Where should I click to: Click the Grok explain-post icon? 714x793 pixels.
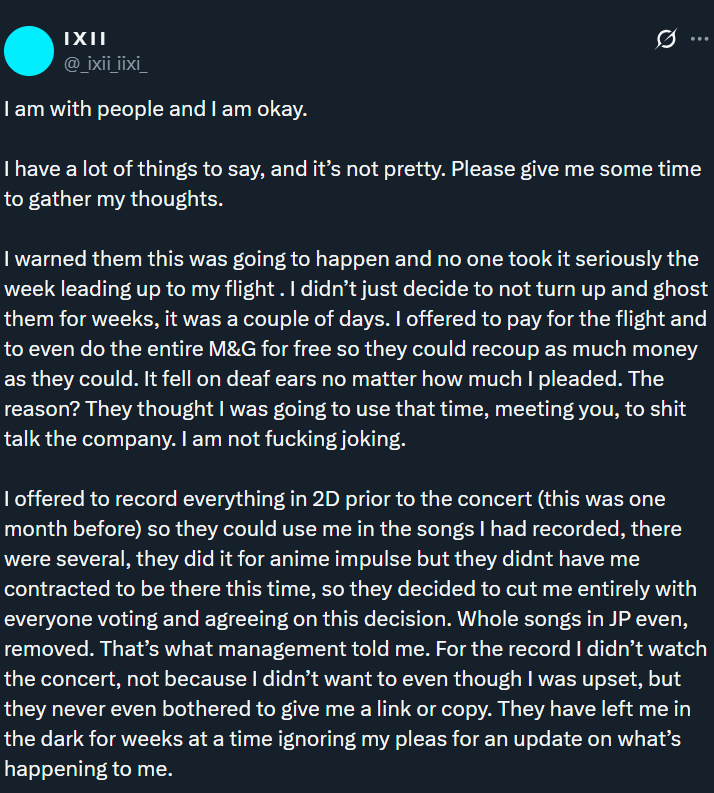[665, 39]
